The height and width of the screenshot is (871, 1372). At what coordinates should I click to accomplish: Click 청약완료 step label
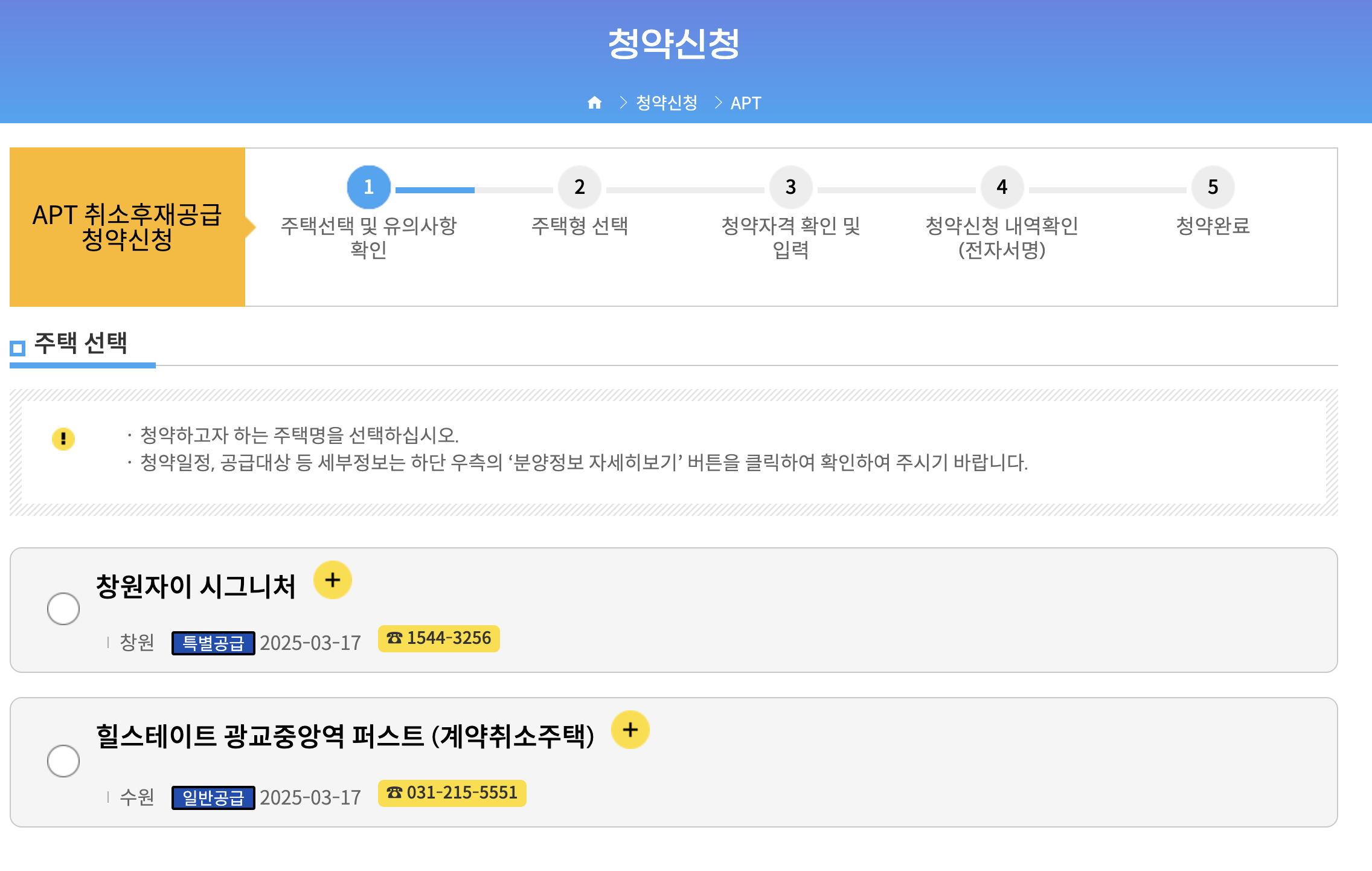point(1213,226)
